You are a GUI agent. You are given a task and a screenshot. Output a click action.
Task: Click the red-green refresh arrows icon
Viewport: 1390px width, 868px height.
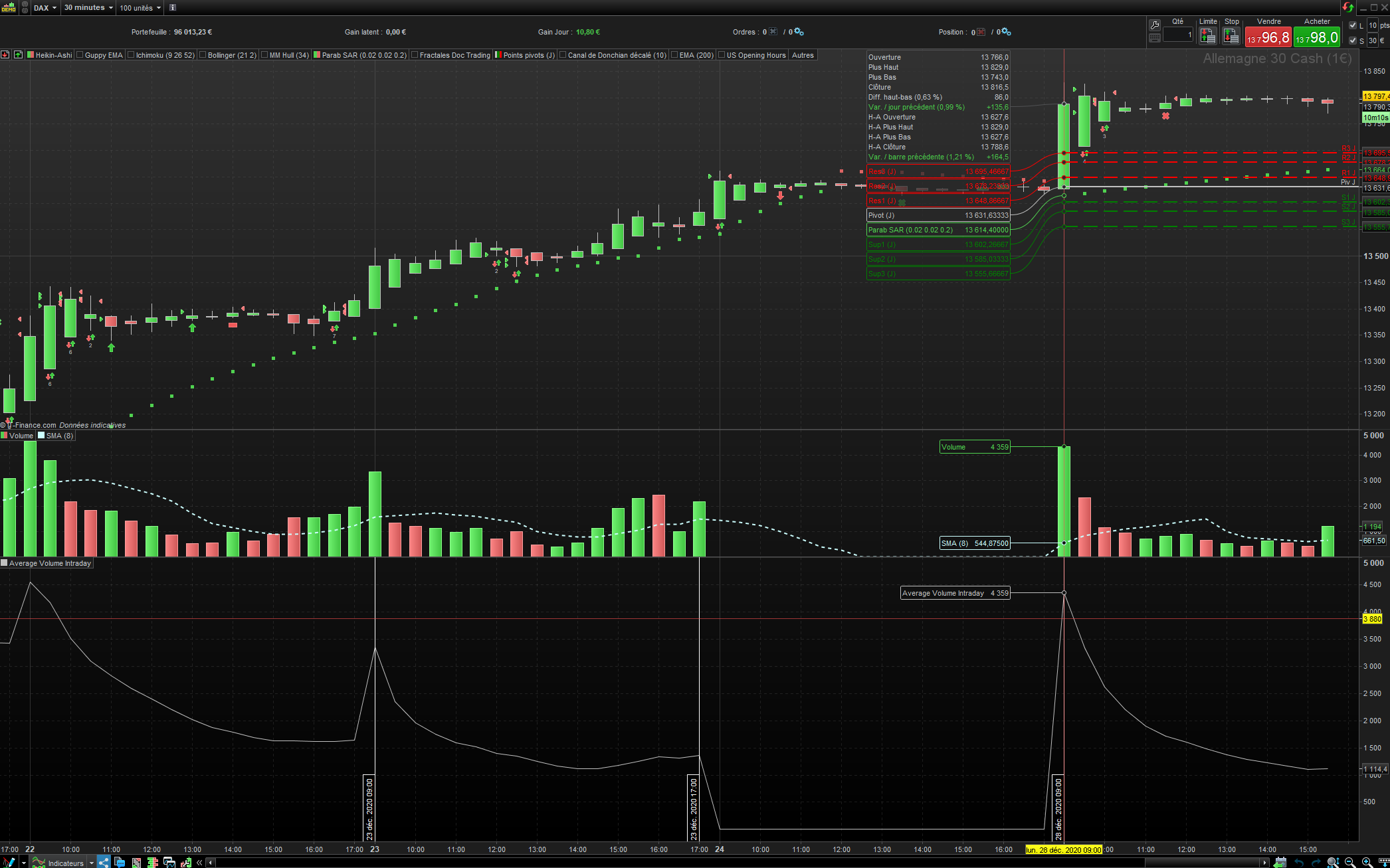(x=1348, y=7)
